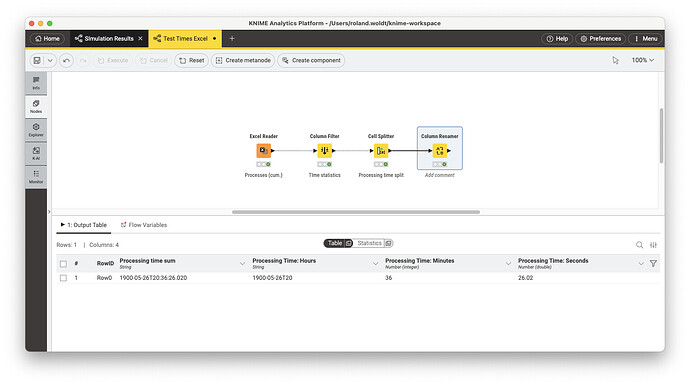Expand Processing Time: Hours column menu
Viewport: 690px width, 385px height.
[375, 264]
